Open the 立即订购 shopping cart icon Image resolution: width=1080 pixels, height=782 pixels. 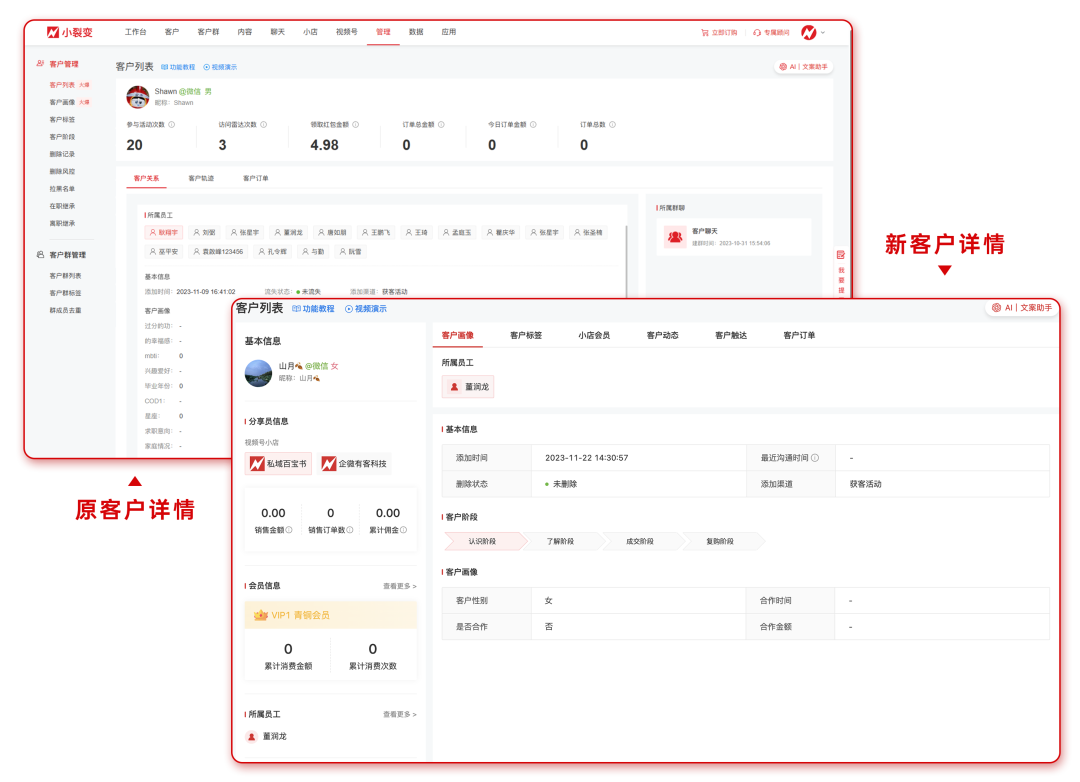pos(704,32)
